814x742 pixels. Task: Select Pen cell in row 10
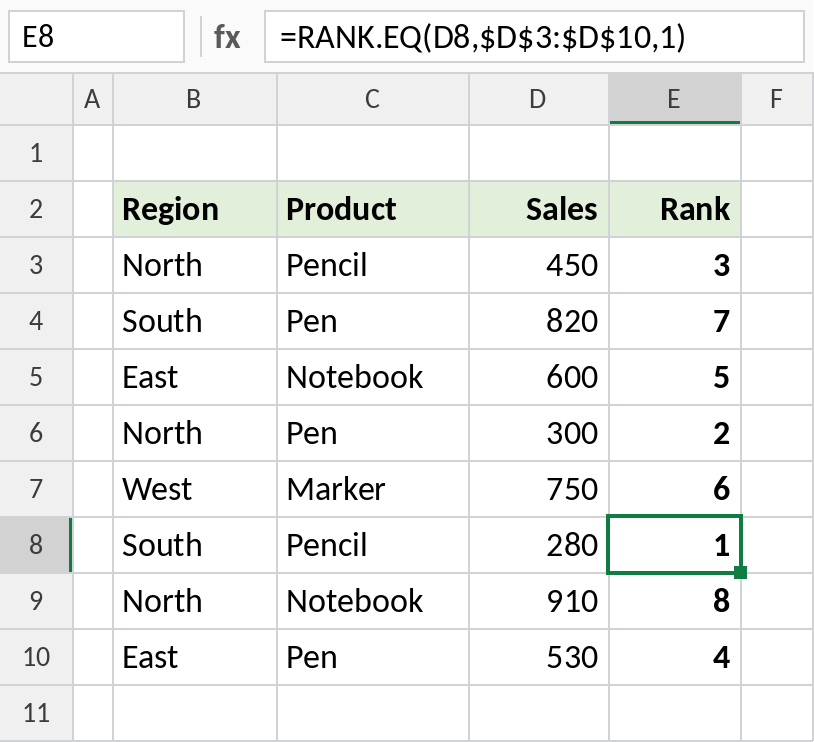coord(373,657)
